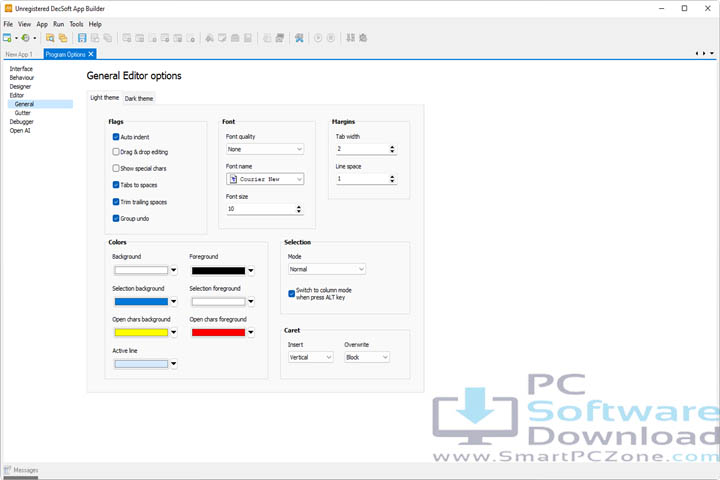Viewport: 720px width, 480px height.
Task: Click into the Line space field
Action: pyautogui.click(x=362, y=179)
